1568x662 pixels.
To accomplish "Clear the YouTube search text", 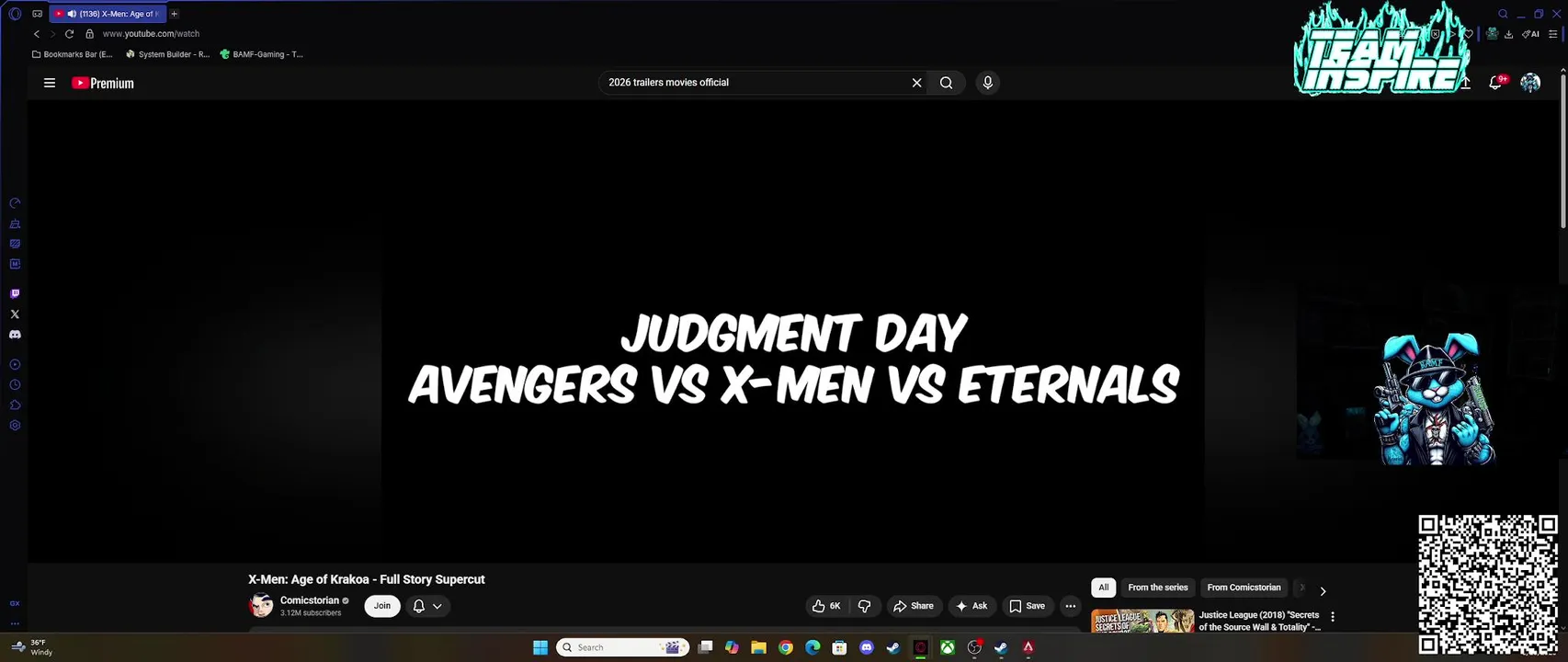I will [x=916, y=83].
